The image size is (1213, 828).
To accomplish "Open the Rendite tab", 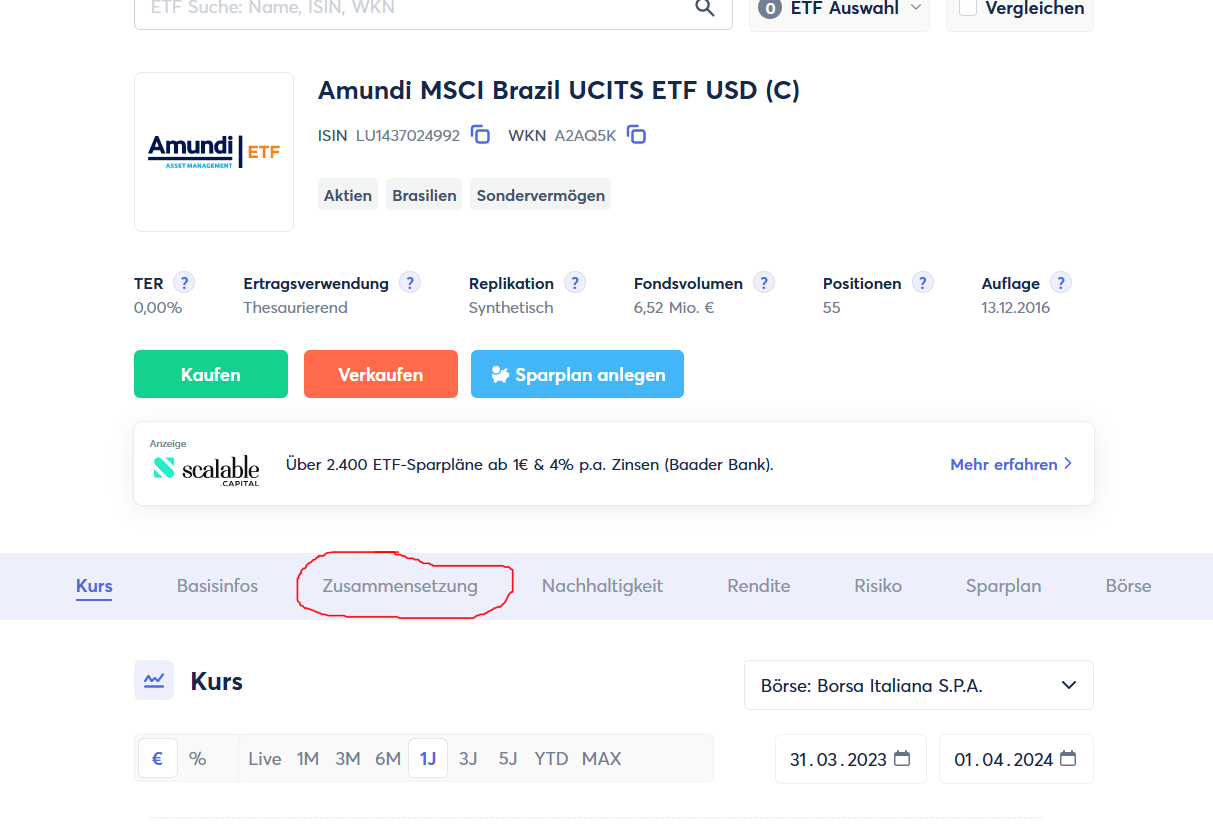I will (x=759, y=586).
